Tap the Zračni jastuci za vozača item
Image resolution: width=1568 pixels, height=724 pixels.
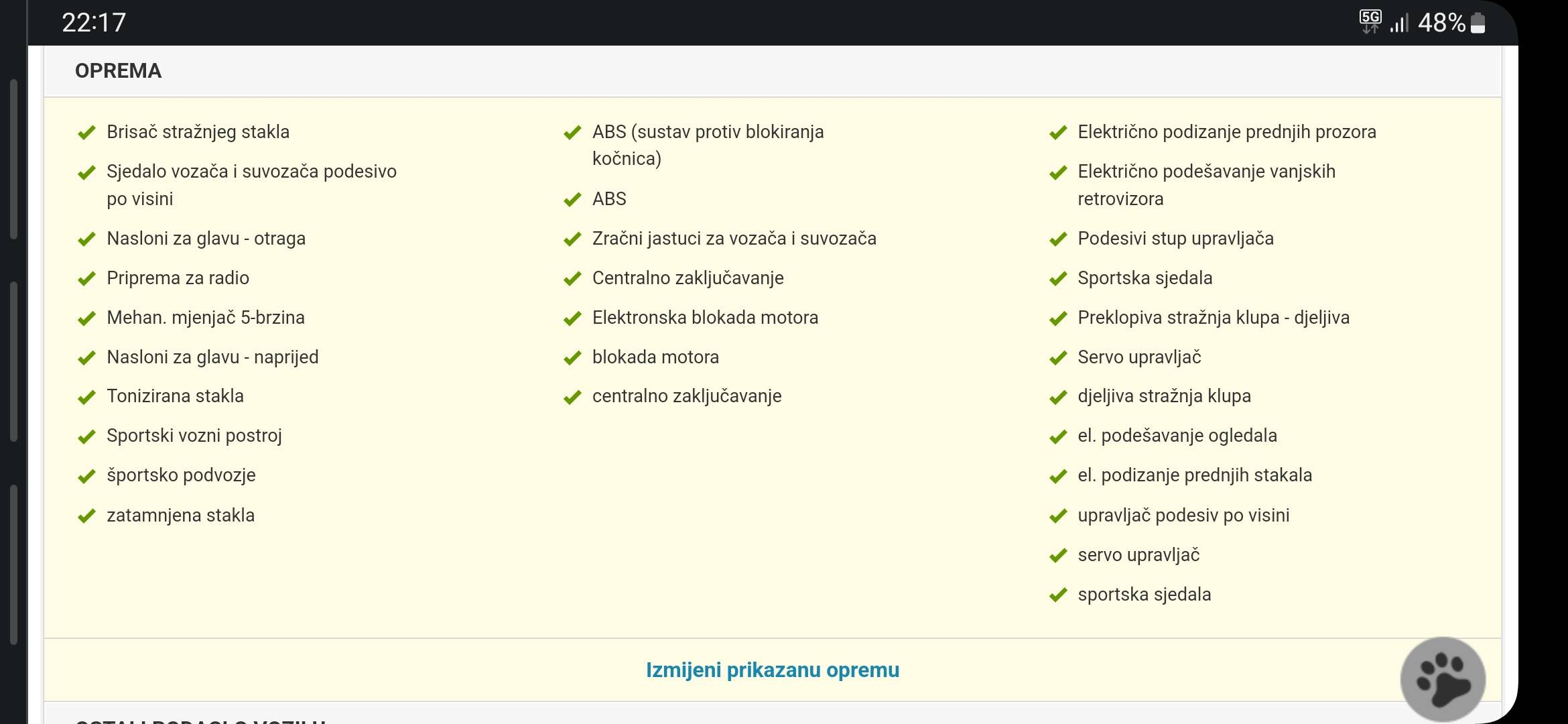click(734, 239)
